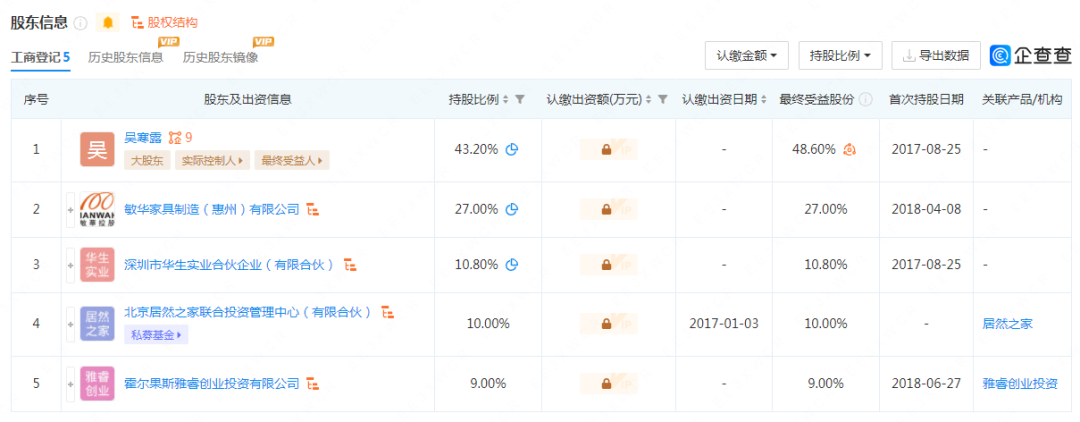Switch to 历史股东信息 tab
1080x422 pixels.
click(x=125, y=57)
